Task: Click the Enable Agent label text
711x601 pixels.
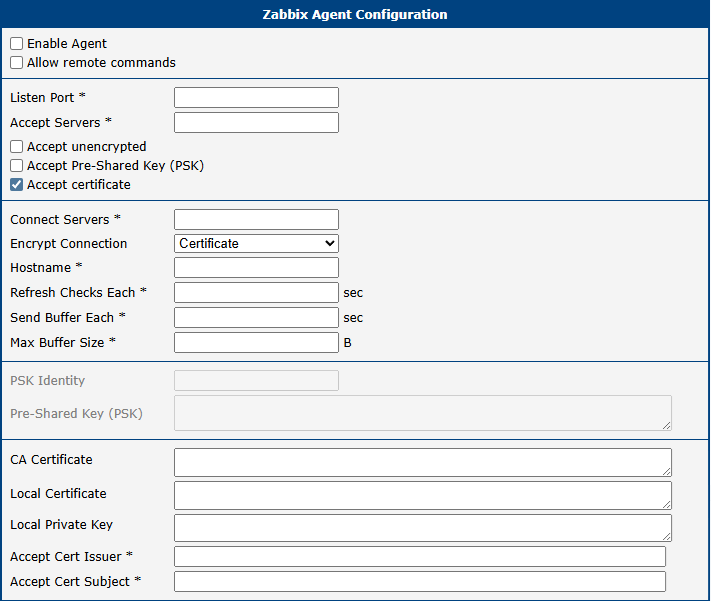Action: [67, 44]
